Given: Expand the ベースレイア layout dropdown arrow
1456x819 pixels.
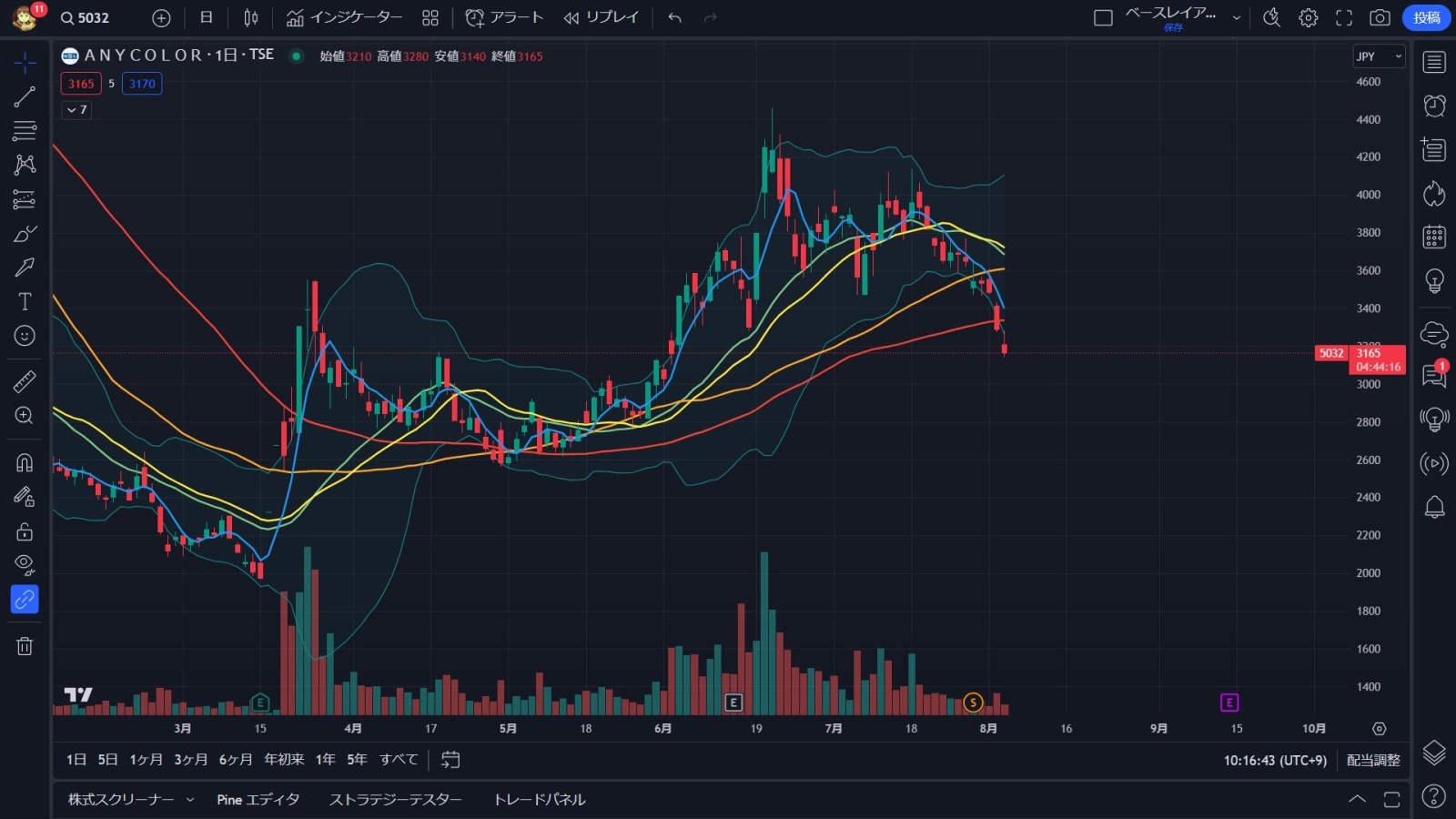Looking at the screenshot, I should point(1237,17).
